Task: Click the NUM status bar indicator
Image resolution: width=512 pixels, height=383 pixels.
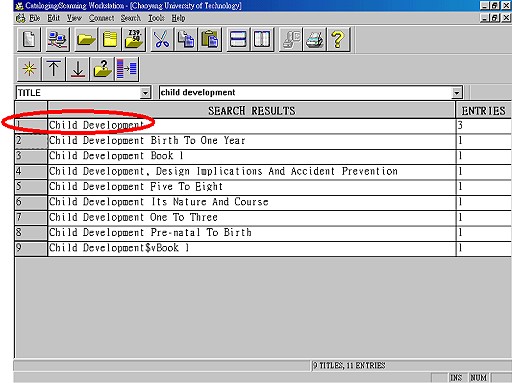Action: click(x=478, y=378)
